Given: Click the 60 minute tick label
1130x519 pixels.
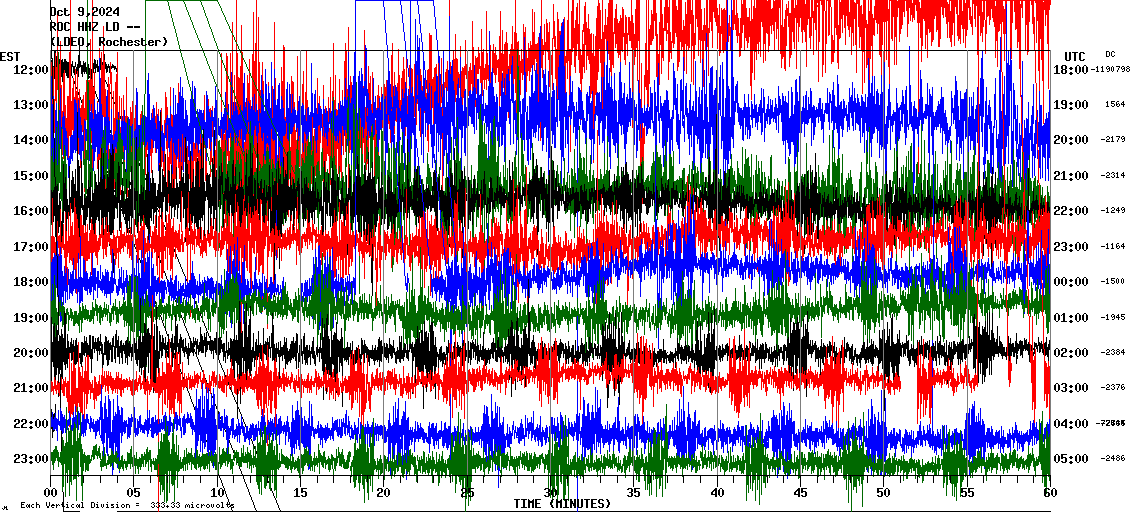Looking at the screenshot, I should 1049,493.
